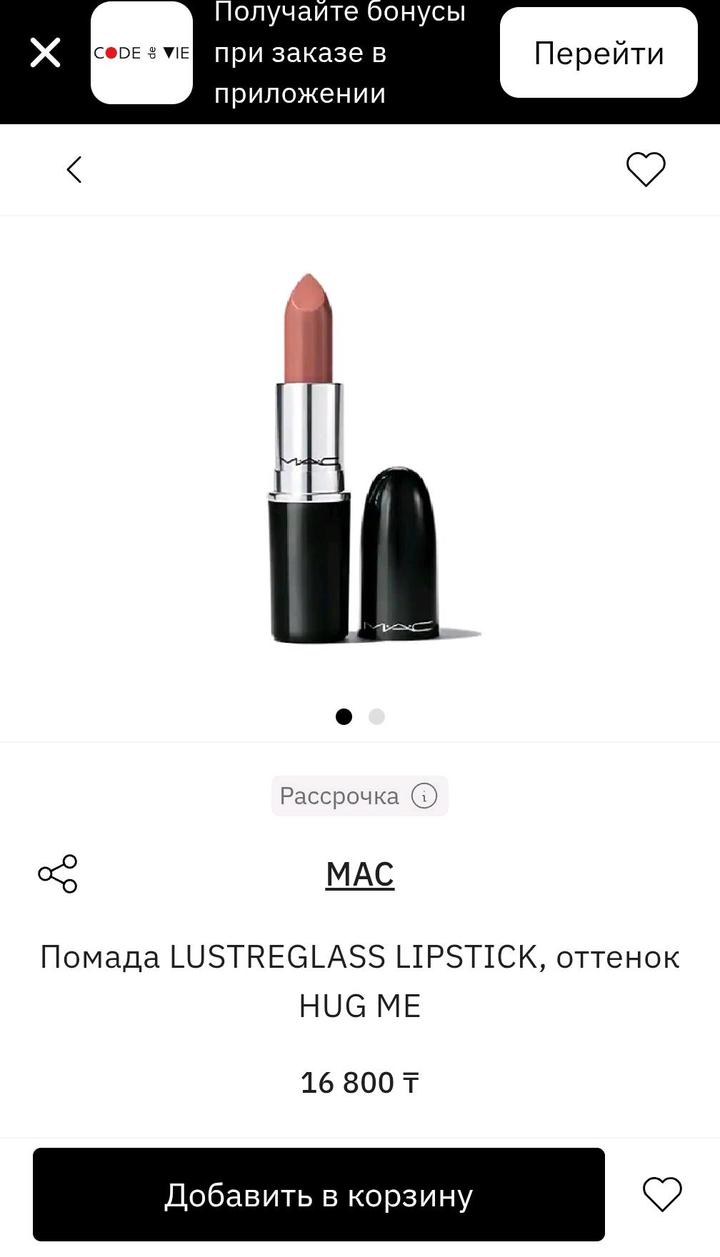This screenshot has height=1257, width=720.
Task: Tap the Получайте бонусы banner text
Action: 340,53
